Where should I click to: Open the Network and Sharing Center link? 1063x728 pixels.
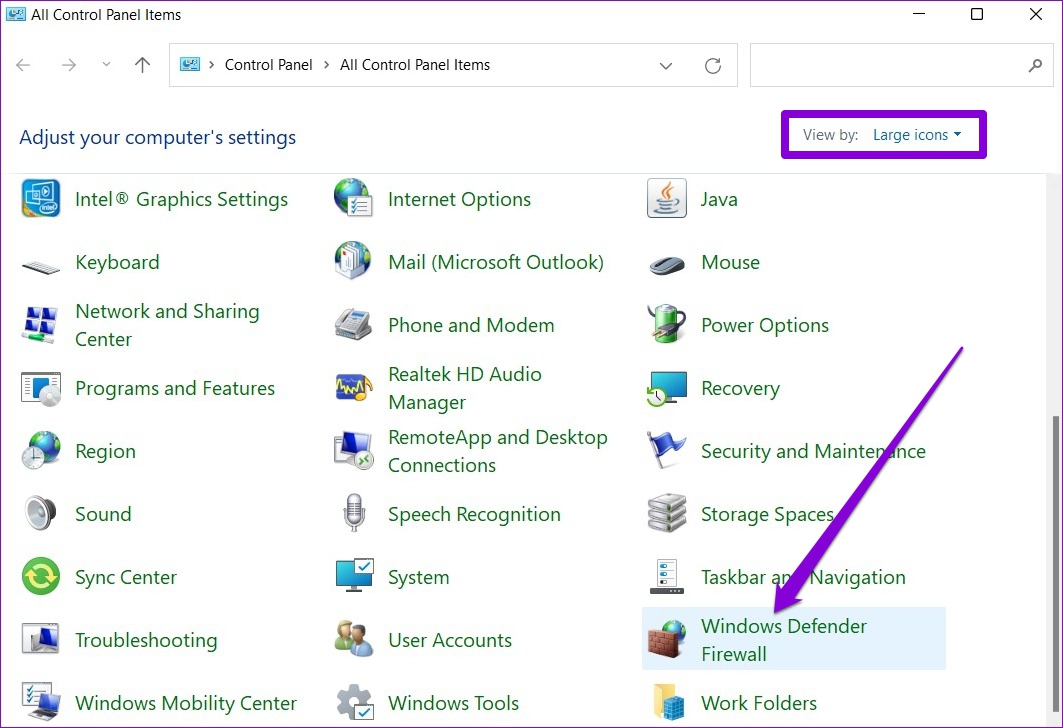click(166, 325)
